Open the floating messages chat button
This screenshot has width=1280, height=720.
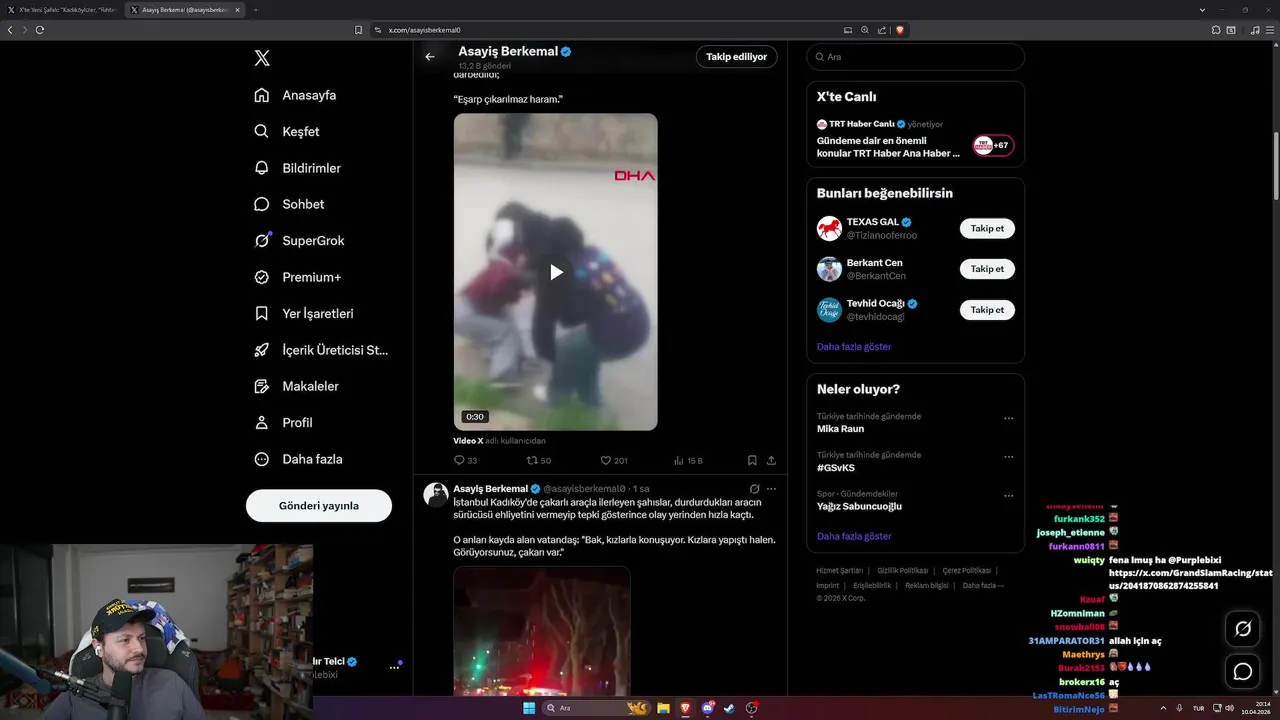tap(1243, 671)
